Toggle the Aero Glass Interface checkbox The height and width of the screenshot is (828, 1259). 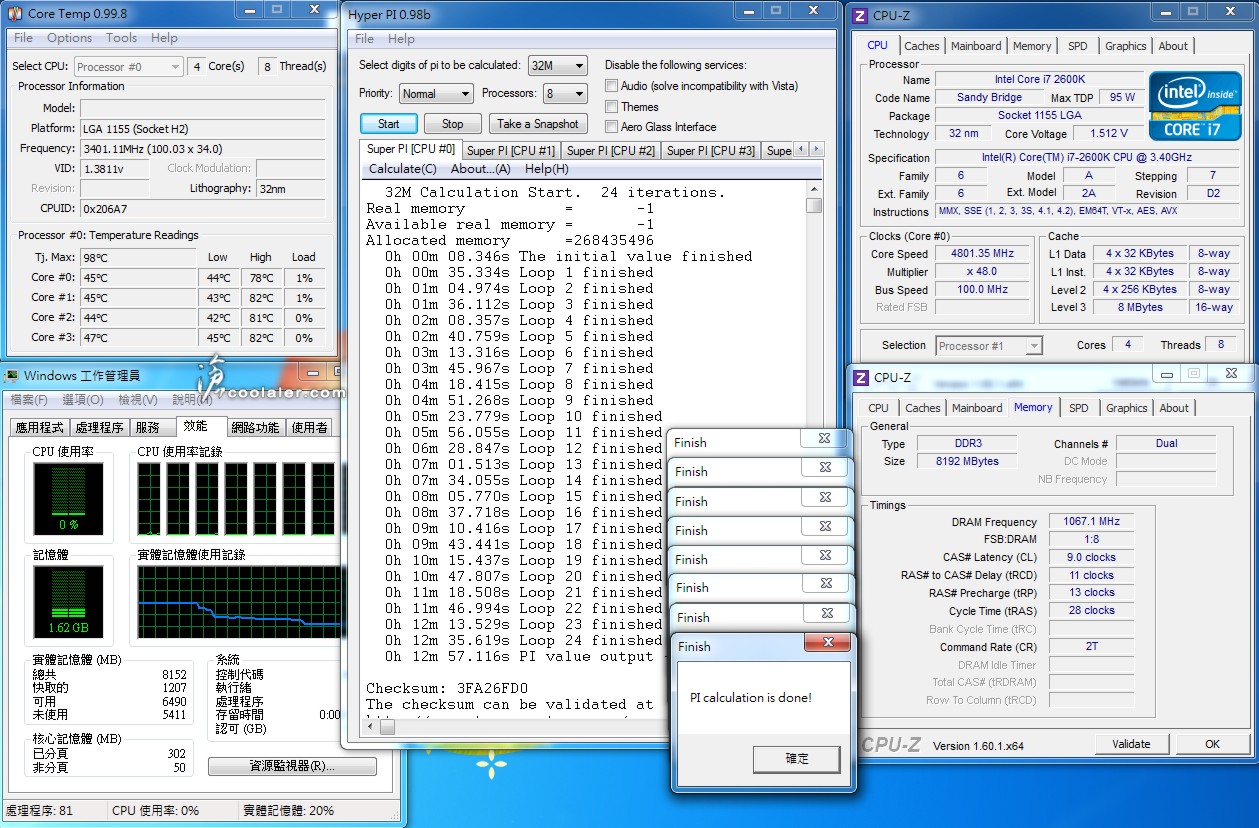coord(611,127)
